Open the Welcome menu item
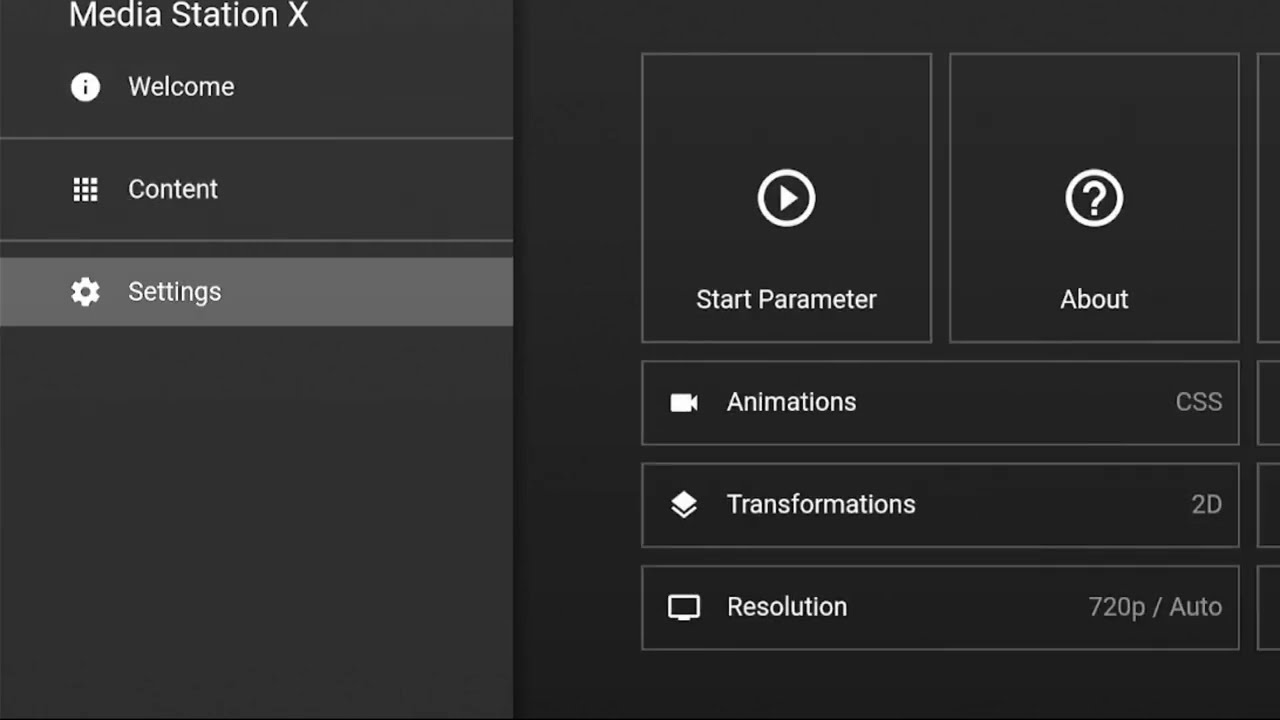Screen dimensions: 1280x720 click(256, 87)
